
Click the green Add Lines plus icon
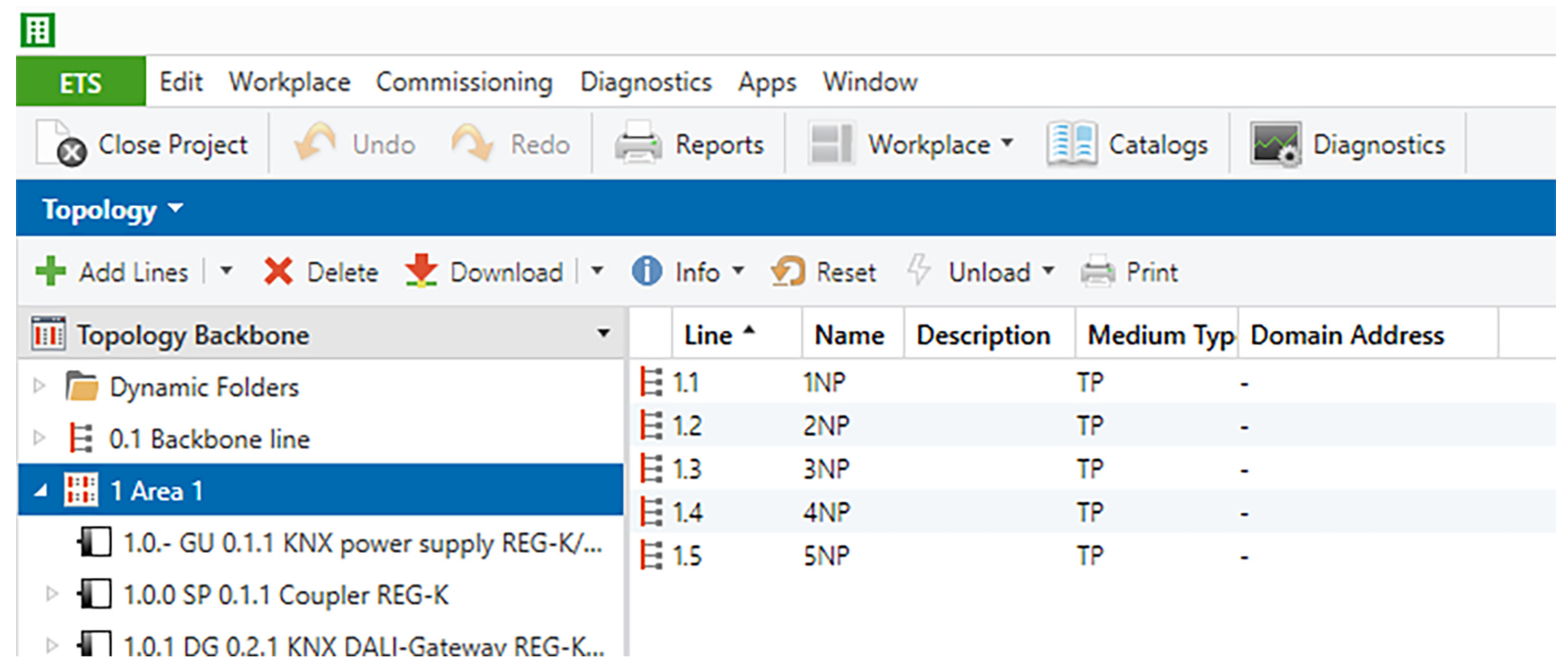tap(51, 271)
